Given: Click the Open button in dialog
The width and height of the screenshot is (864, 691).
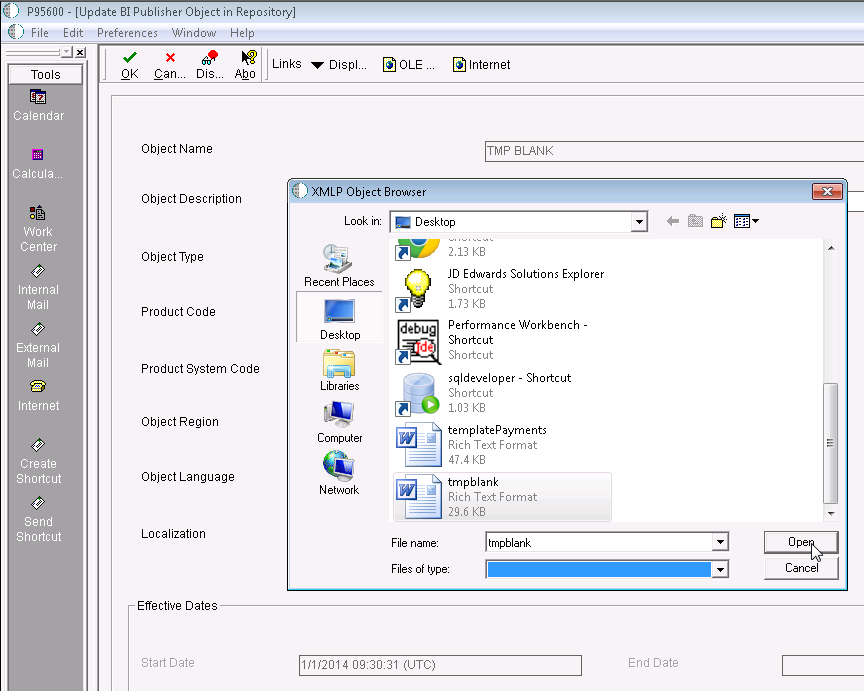Looking at the screenshot, I should point(801,542).
